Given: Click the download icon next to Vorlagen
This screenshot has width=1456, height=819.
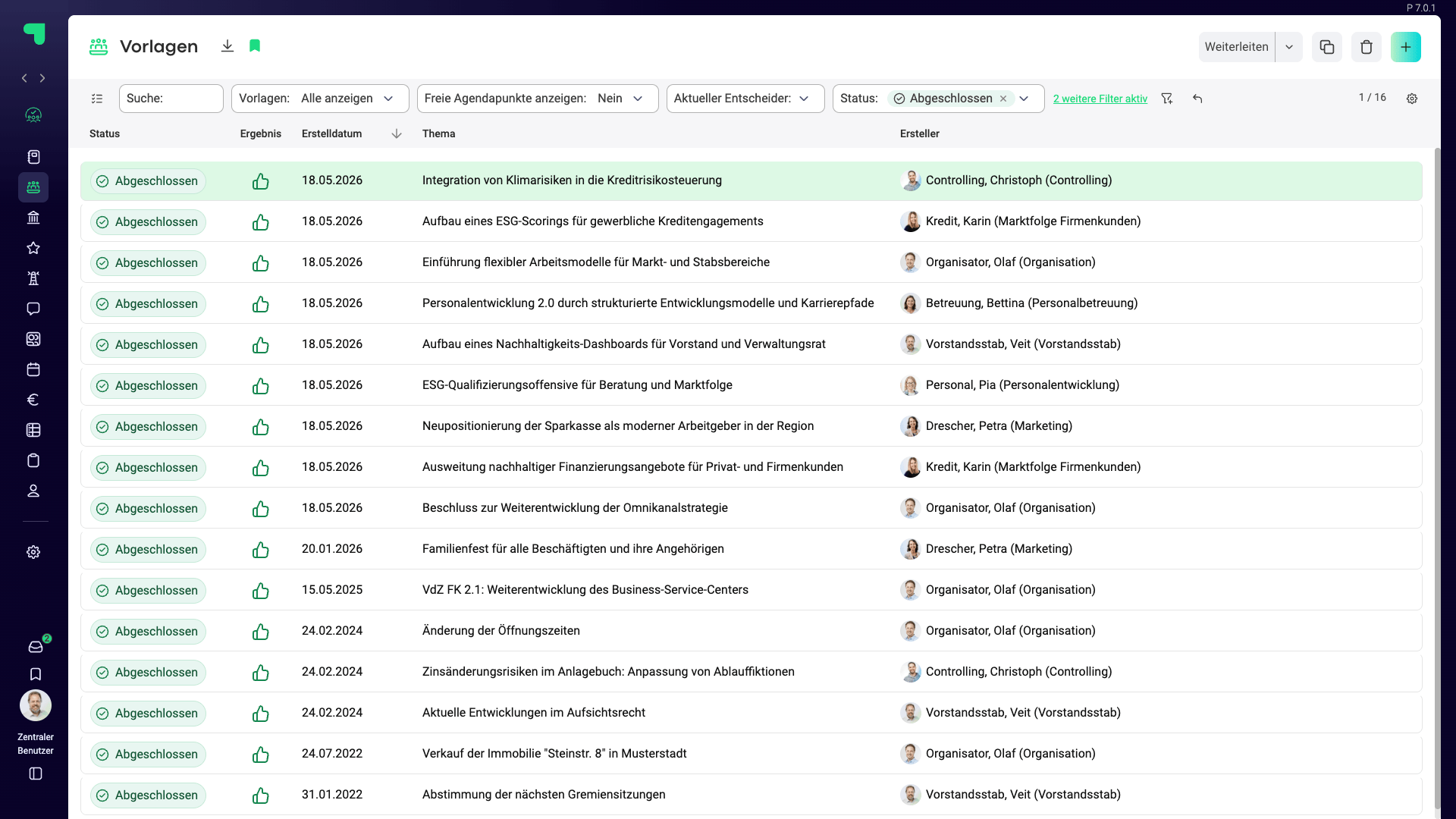Looking at the screenshot, I should [x=227, y=46].
